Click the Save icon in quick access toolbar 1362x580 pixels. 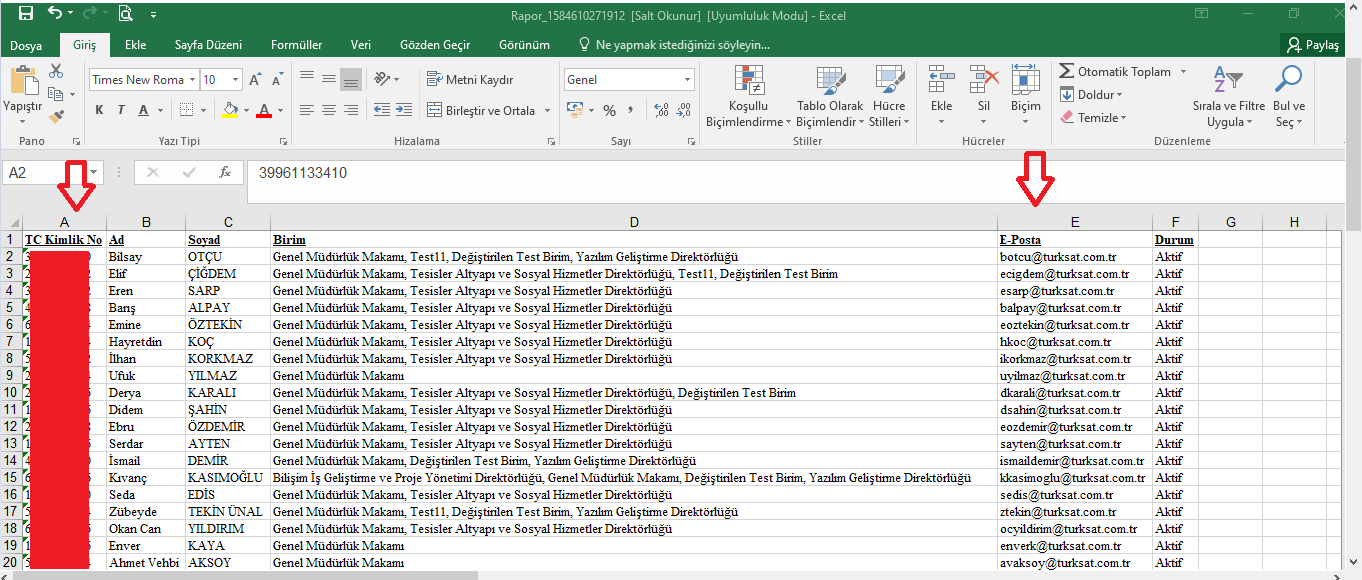click(x=26, y=14)
